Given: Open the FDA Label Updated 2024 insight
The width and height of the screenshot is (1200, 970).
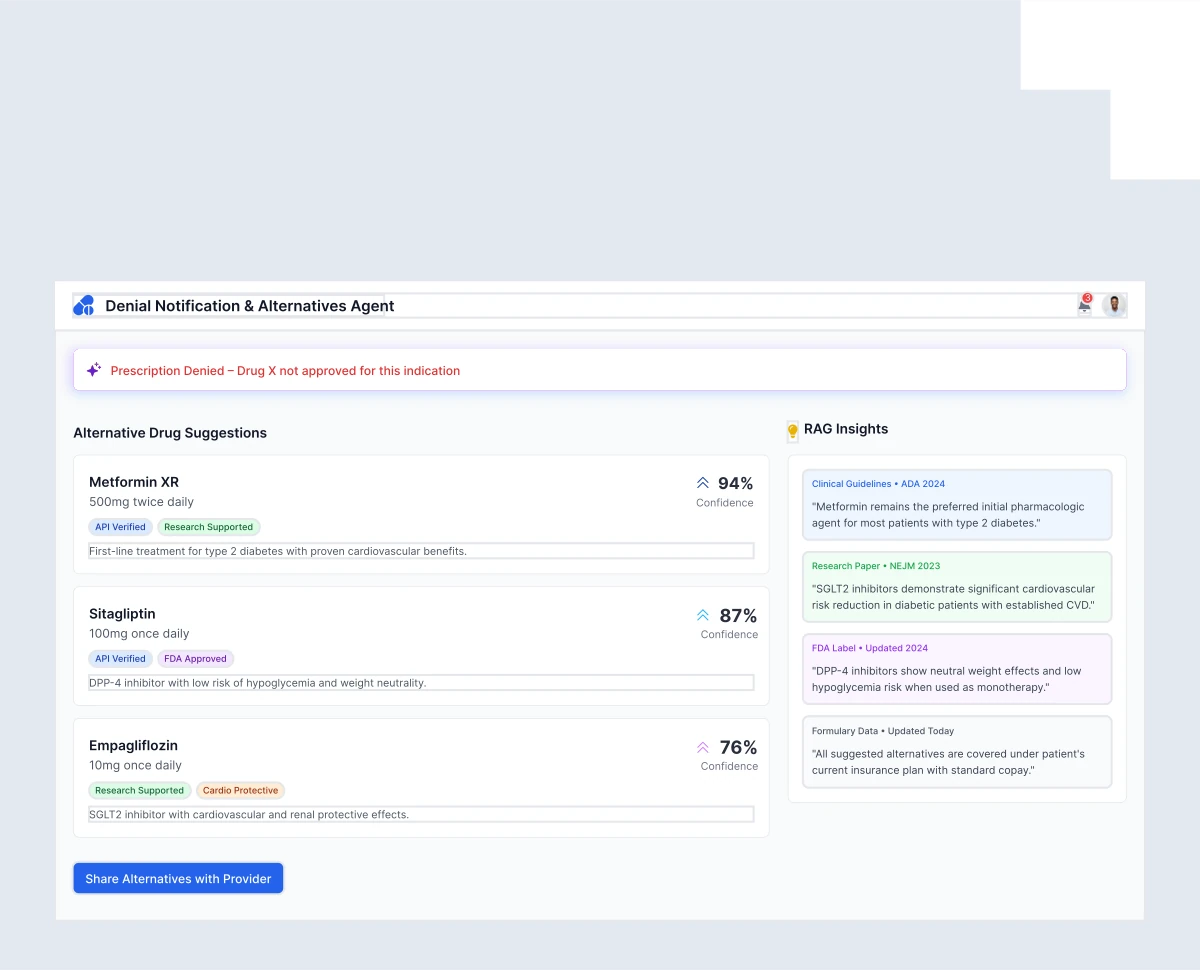Looking at the screenshot, I should (957, 669).
